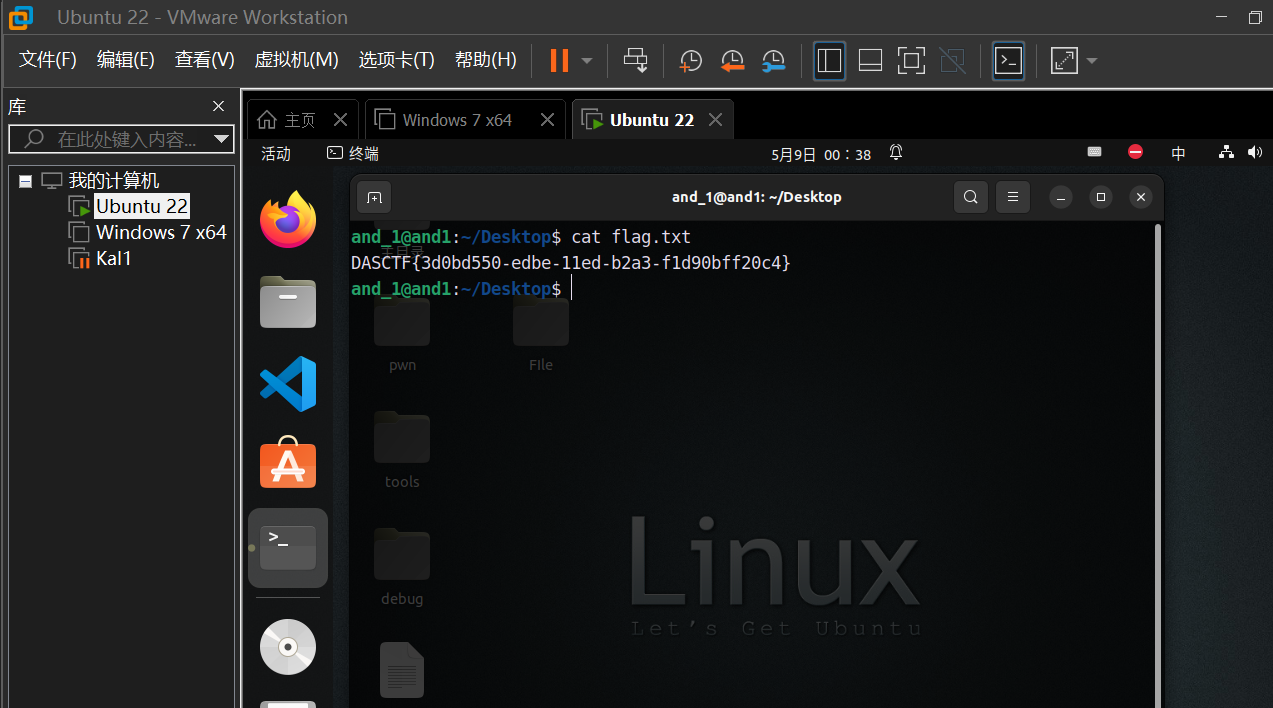Take a snapshot of the virtual machine
Screen dimensions: 1273x708
(690, 61)
